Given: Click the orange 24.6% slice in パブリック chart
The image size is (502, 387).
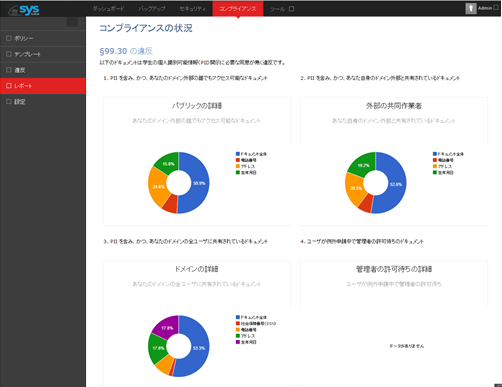Looking at the screenshot, I should click(157, 187).
